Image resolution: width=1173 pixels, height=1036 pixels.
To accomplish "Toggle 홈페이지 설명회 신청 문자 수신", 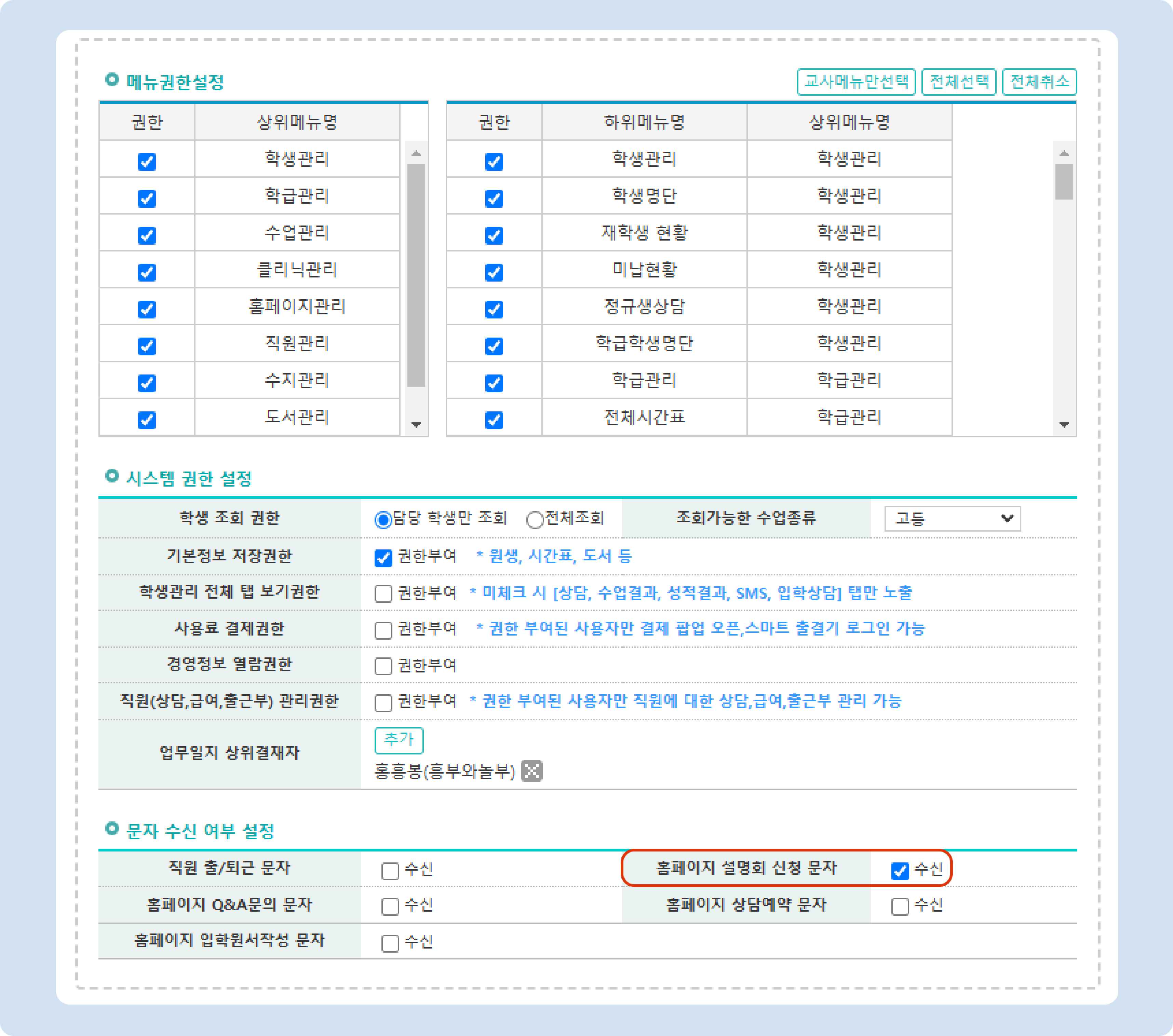I will click(900, 871).
